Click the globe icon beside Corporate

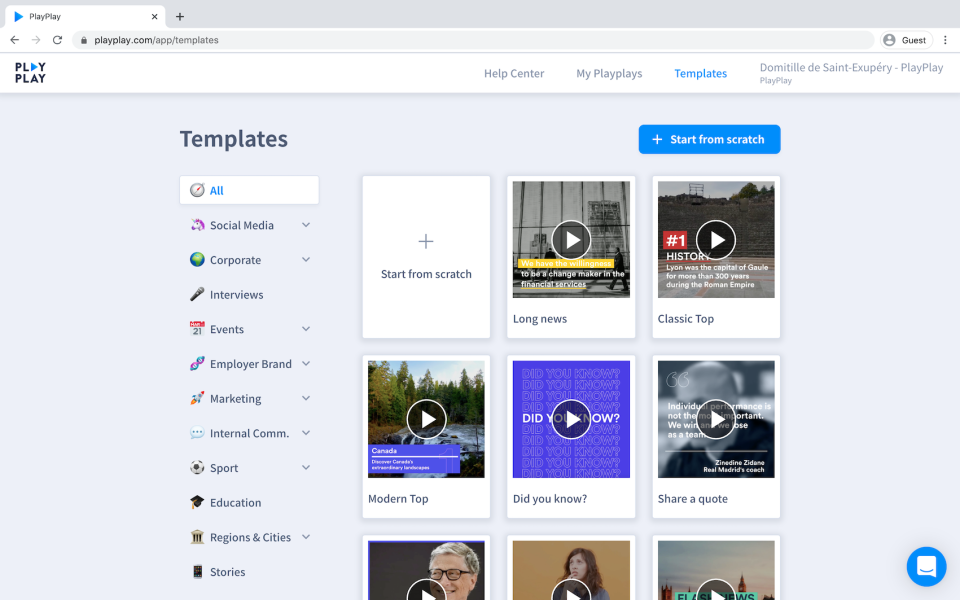[197, 260]
